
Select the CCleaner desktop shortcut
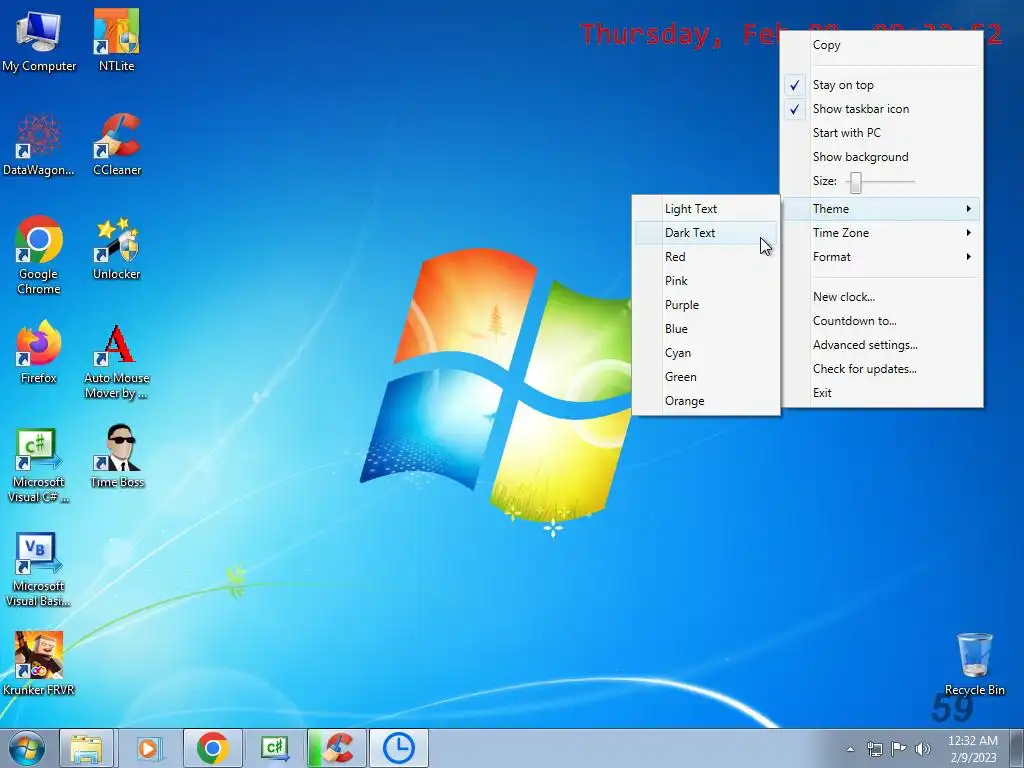(x=117, y=145)
